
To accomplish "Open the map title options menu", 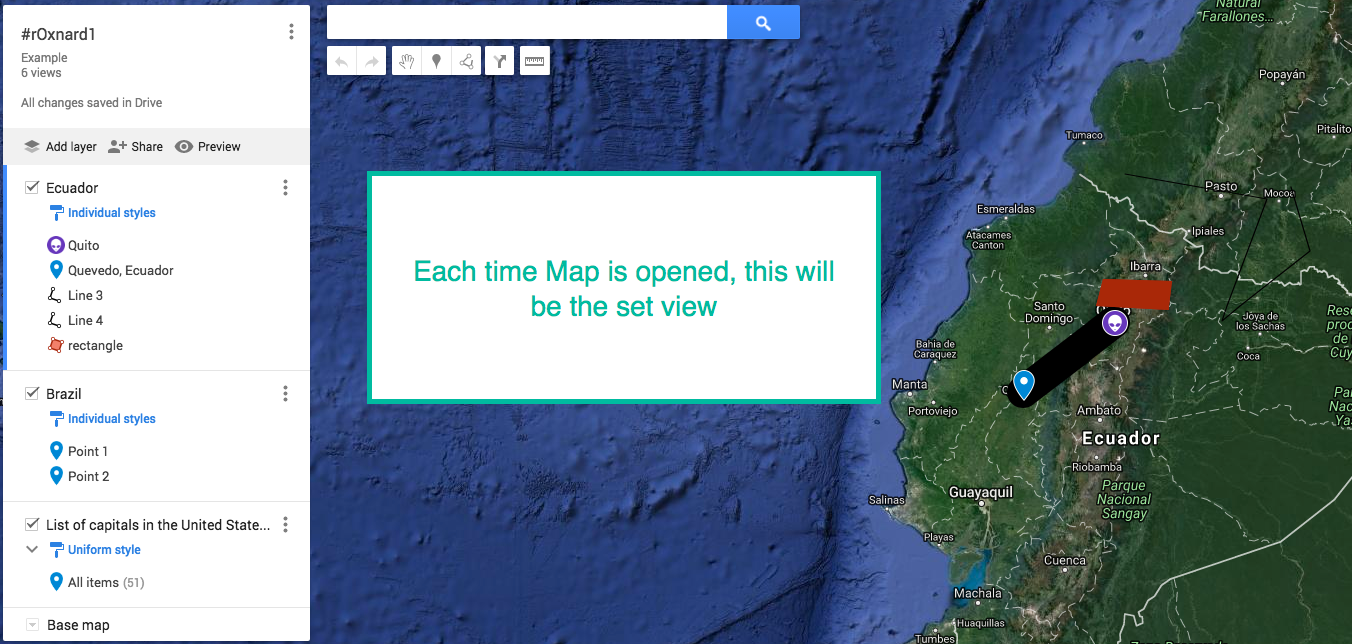I will coord(291,32).
